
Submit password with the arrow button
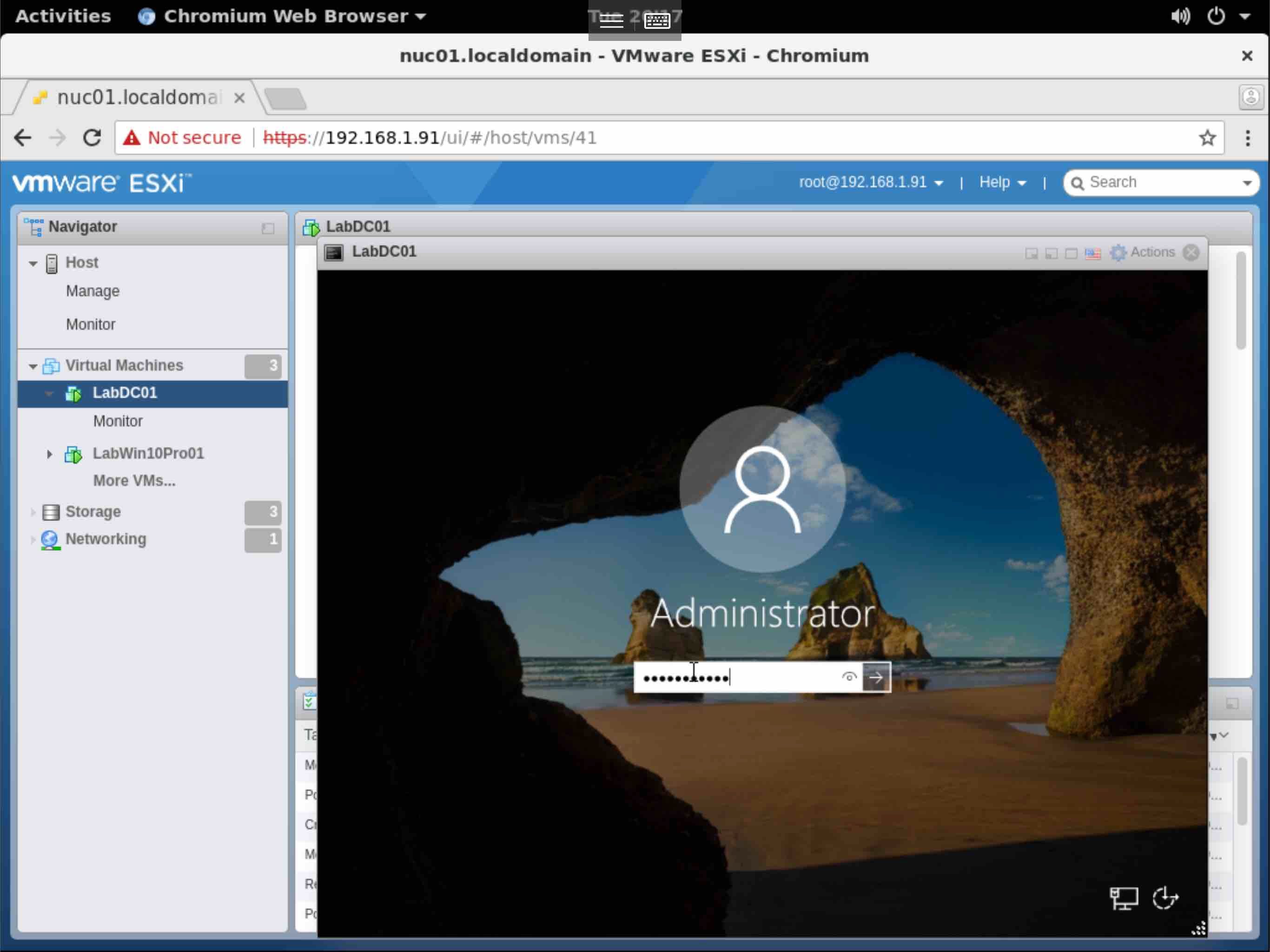(x=875, y=677)
